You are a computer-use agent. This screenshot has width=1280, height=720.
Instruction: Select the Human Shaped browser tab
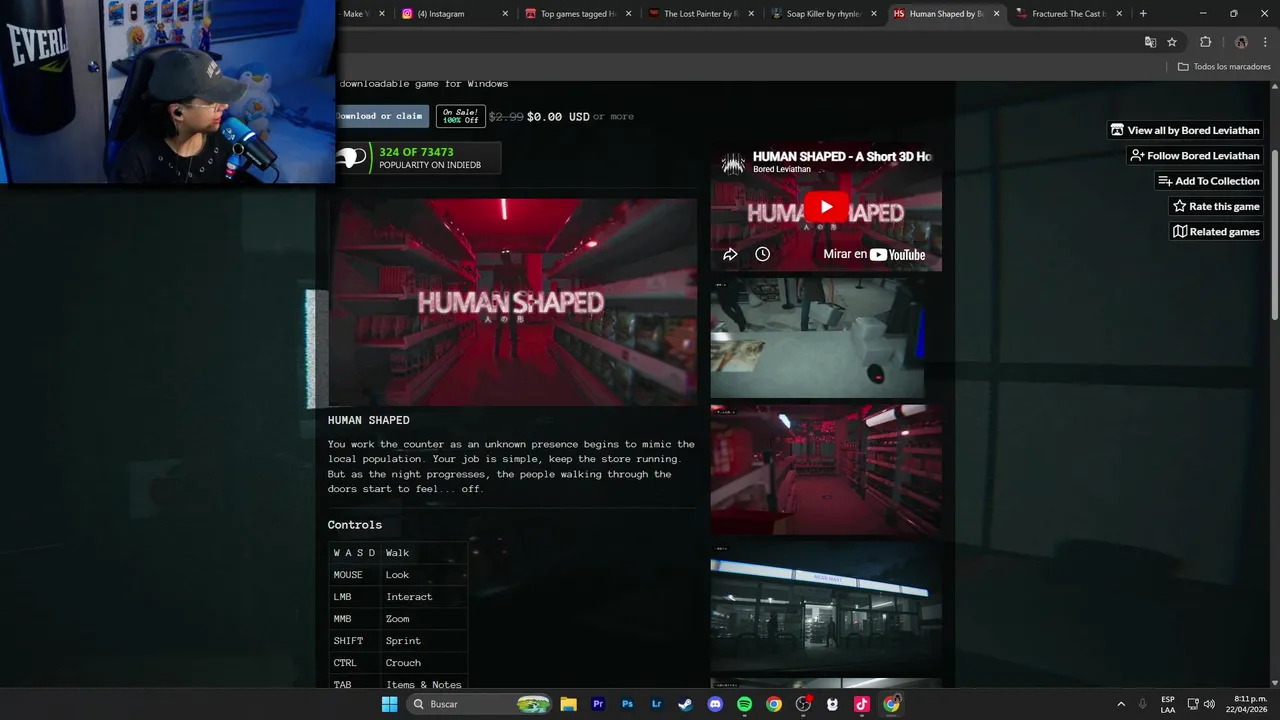tap(945, 14)
